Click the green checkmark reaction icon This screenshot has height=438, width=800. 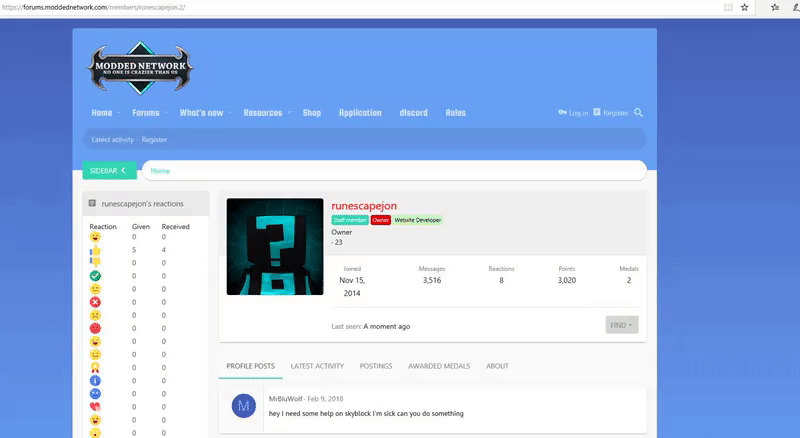(95, 276)
